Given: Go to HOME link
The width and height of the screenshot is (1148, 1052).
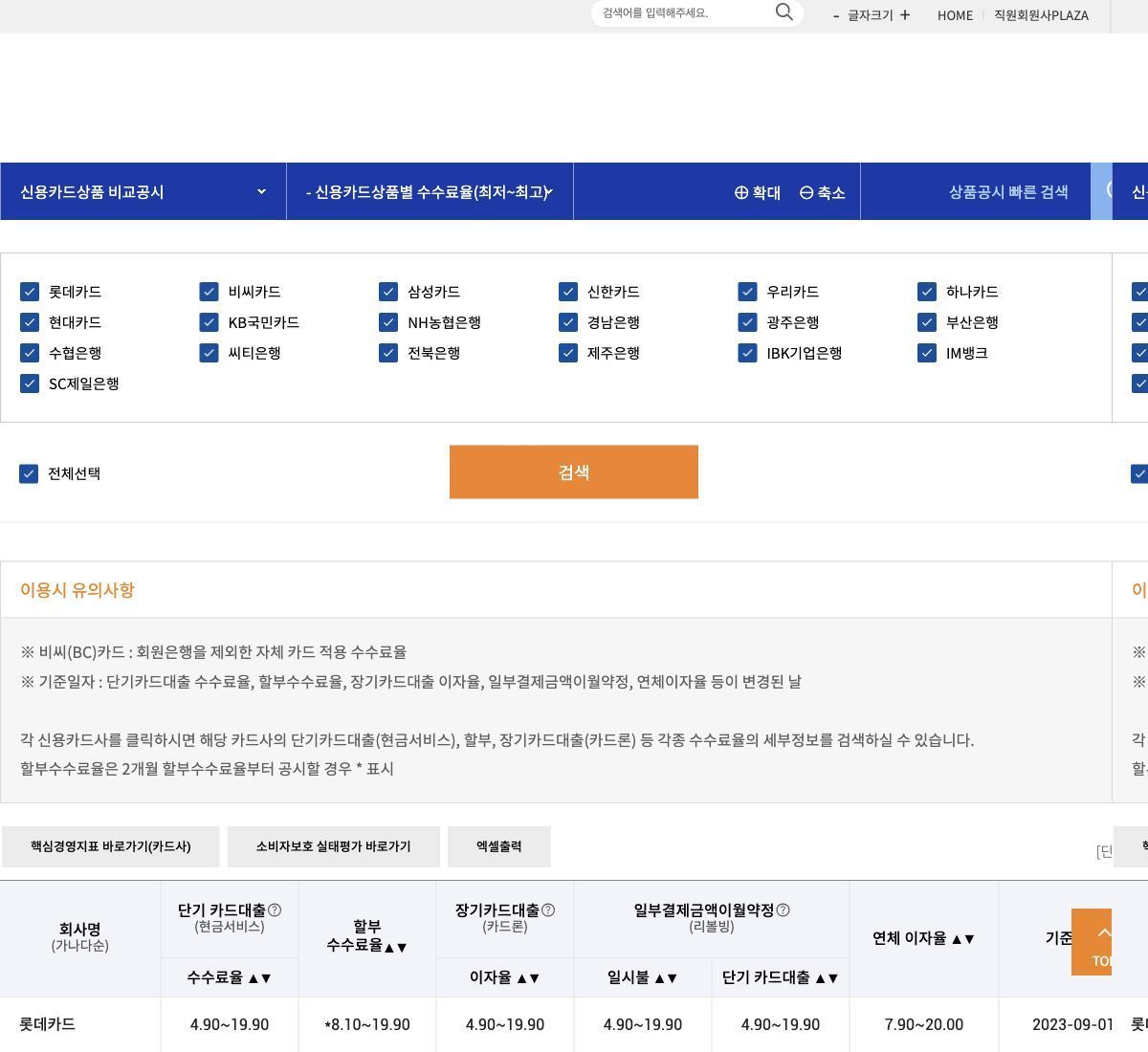Looking at the screenshot, I should pyautogui.click(x=955, y=15).
